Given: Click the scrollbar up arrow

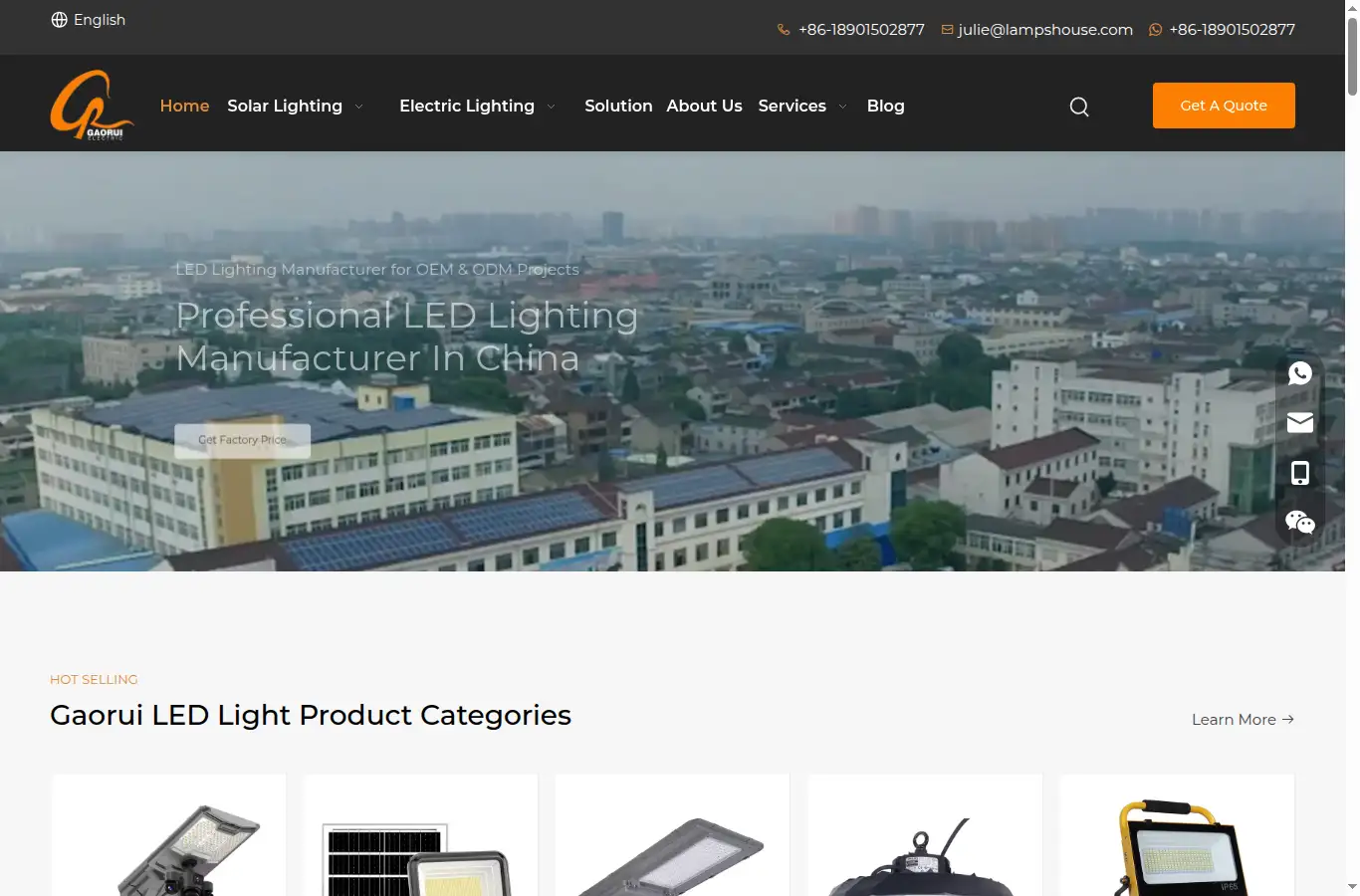Looking at the screenshot, I should click(1352, 8).
